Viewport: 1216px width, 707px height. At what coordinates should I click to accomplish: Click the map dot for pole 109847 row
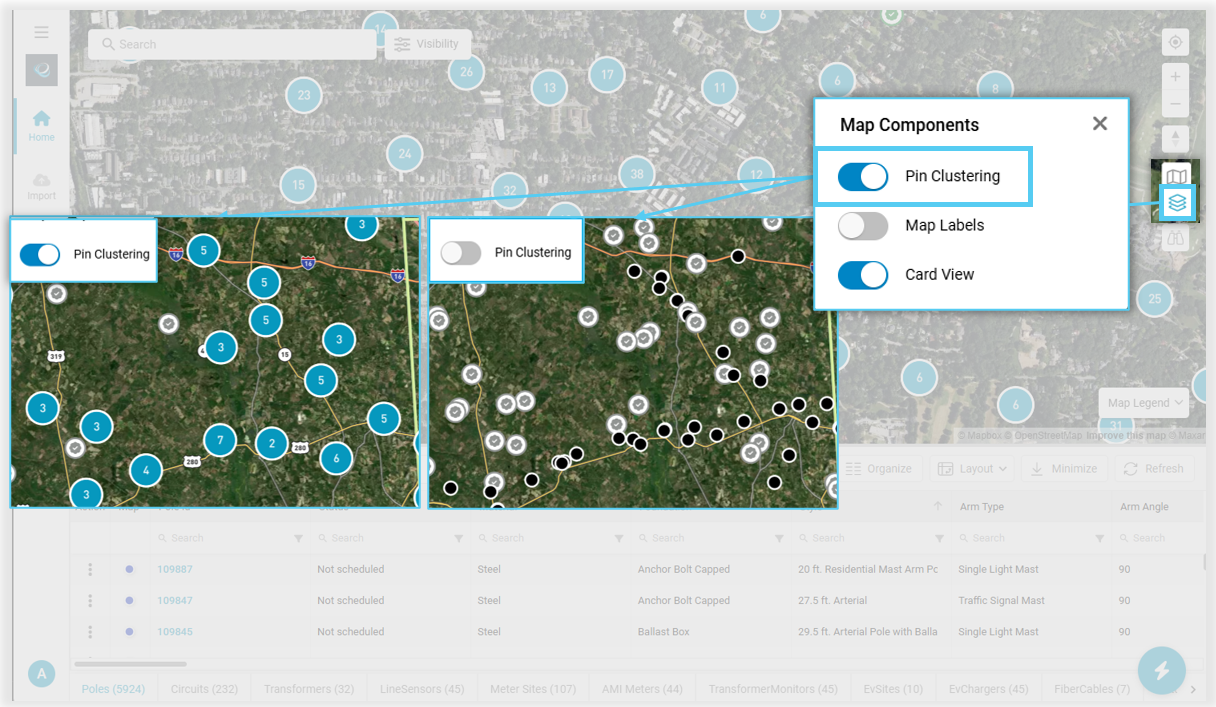click(x=129, y=600)
